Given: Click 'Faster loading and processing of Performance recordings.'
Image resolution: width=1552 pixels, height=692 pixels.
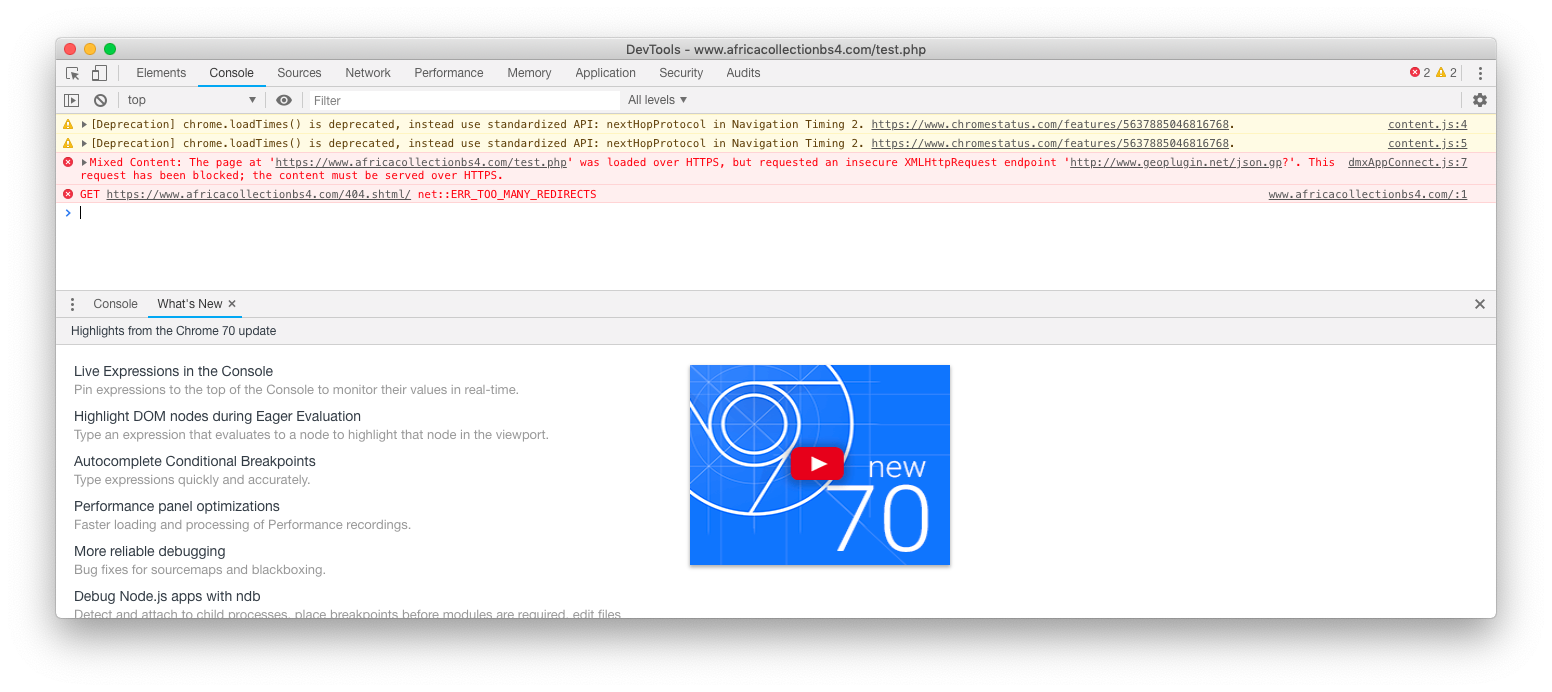Looking at the screenshot, I should pos(242,525).
